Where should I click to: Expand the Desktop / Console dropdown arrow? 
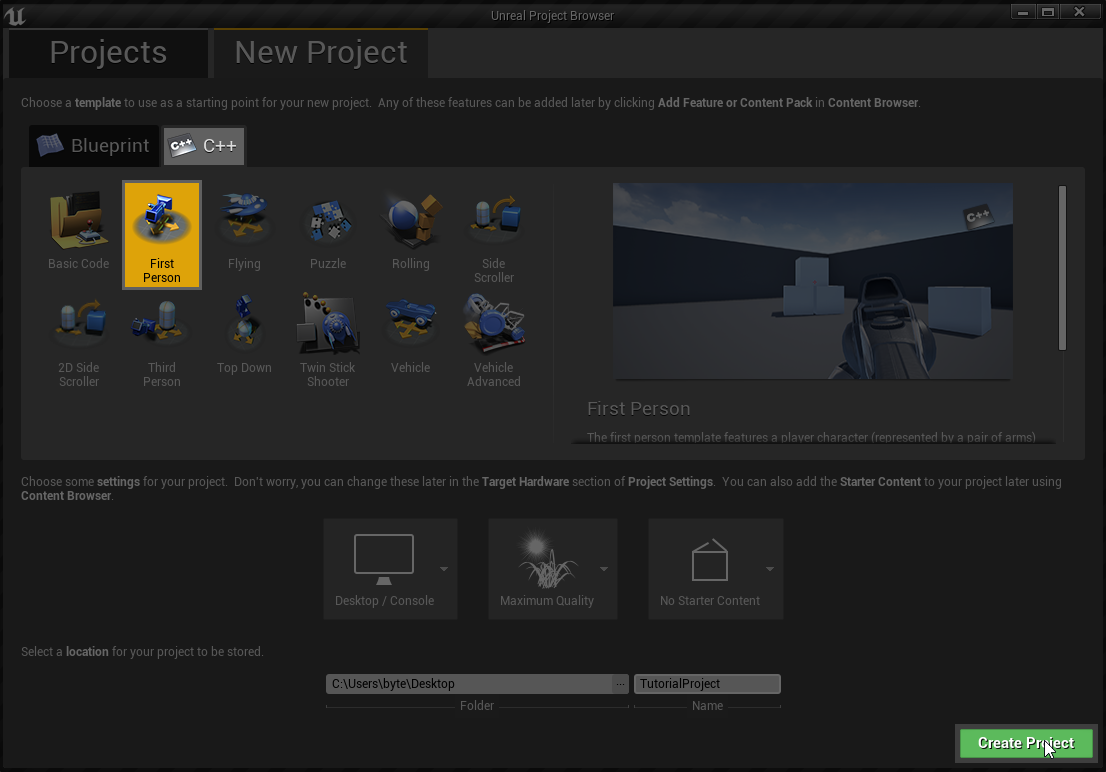[444, 569]
